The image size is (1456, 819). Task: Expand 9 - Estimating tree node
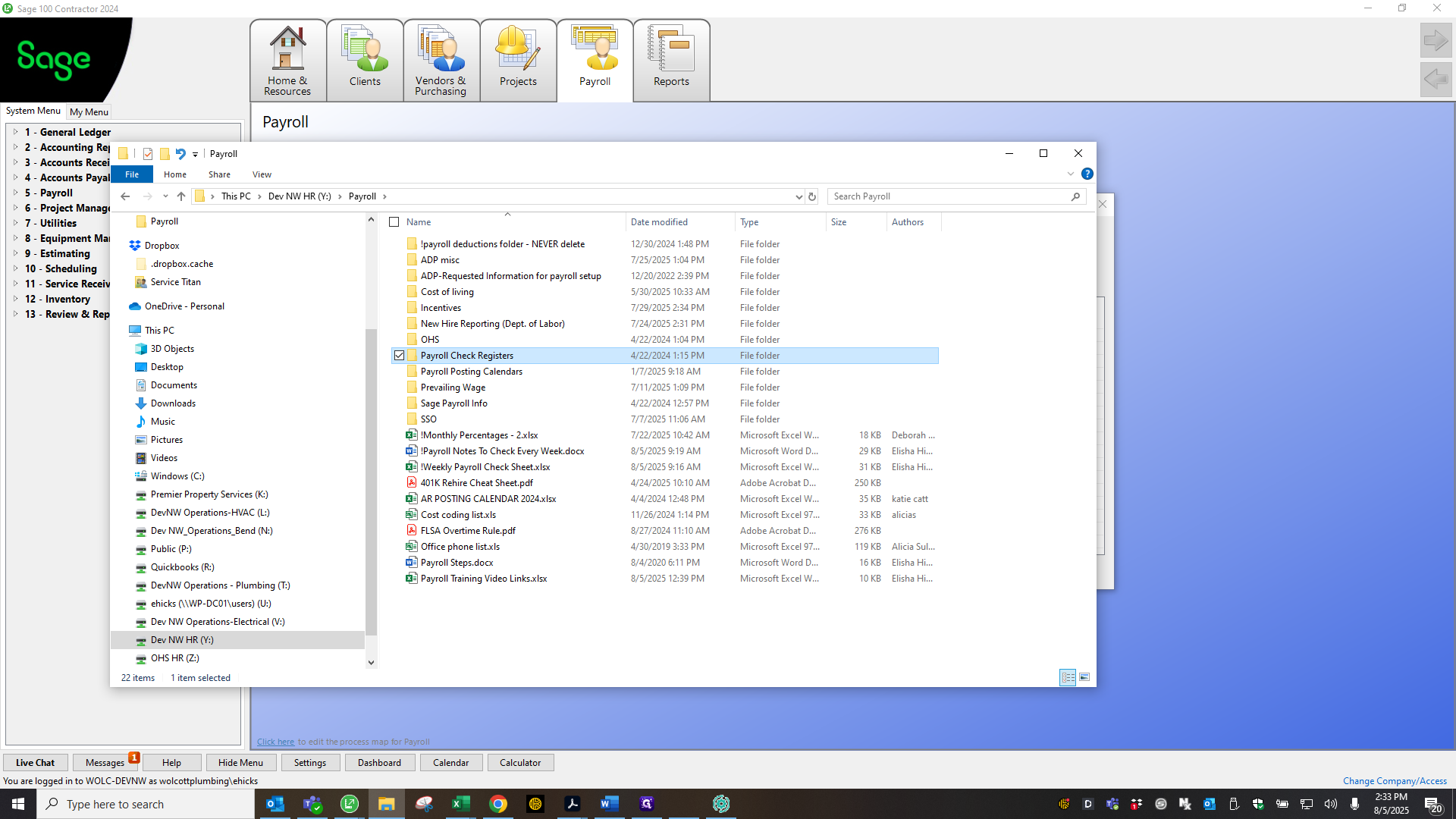point(16,253)
